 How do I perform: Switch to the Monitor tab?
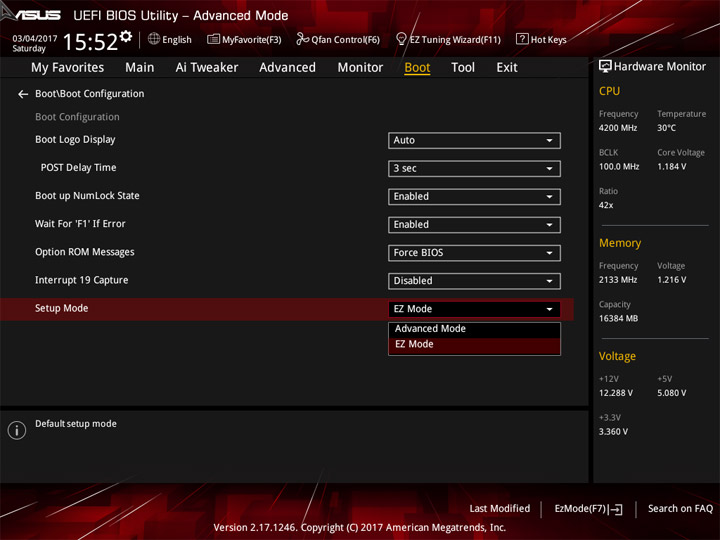coord(360,68)
